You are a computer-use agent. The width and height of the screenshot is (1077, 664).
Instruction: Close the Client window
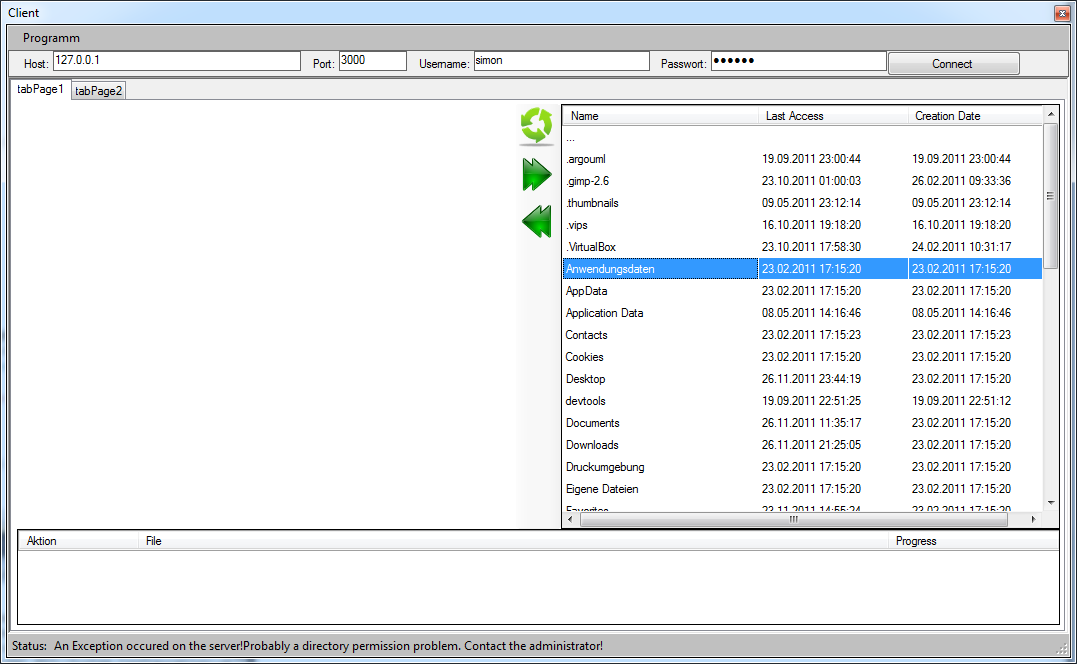tap(1062, 13)
